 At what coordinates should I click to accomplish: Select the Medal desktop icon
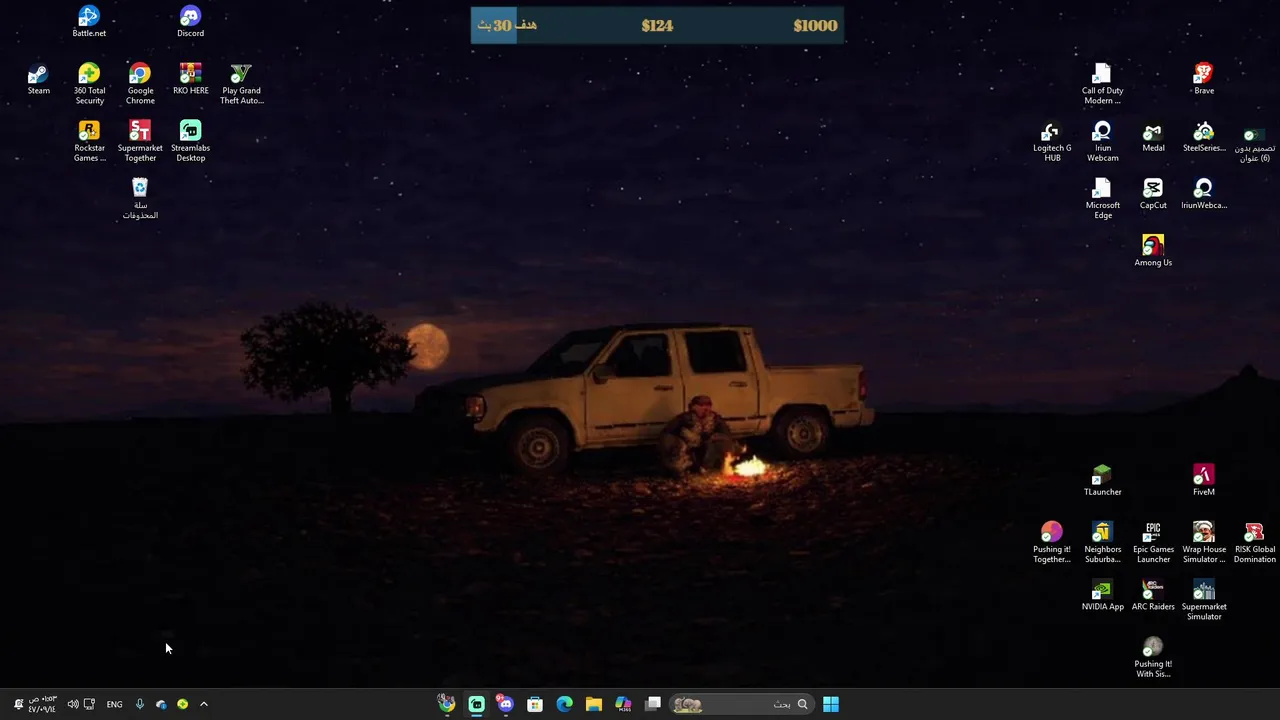[x=1153, y=136]
